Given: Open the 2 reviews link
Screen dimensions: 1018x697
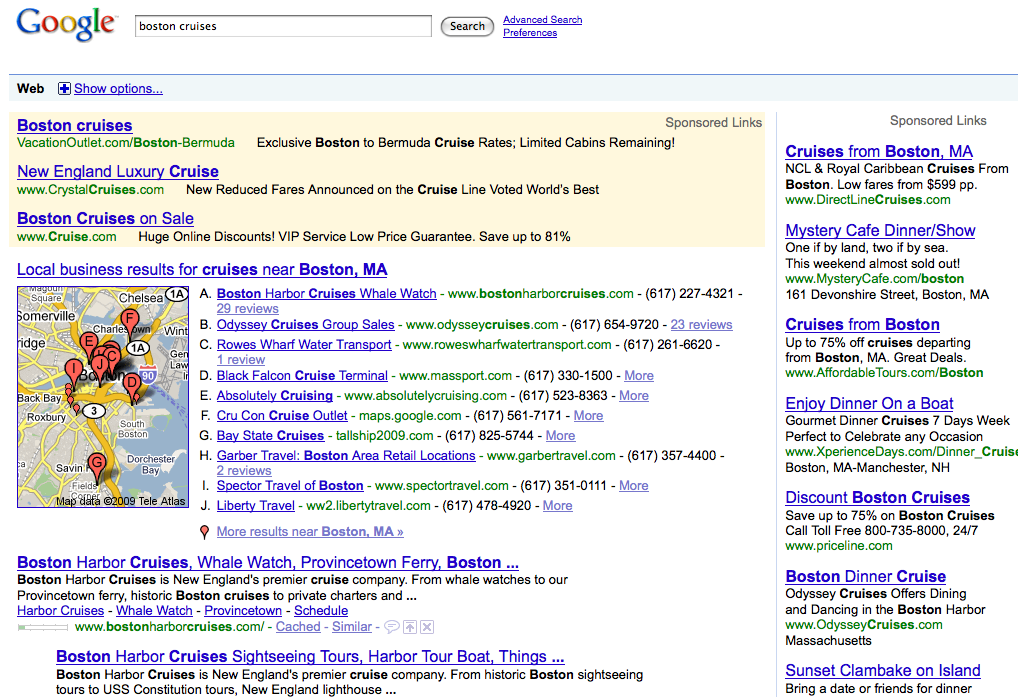Looking at the screenshot, I should click(244, 471).
